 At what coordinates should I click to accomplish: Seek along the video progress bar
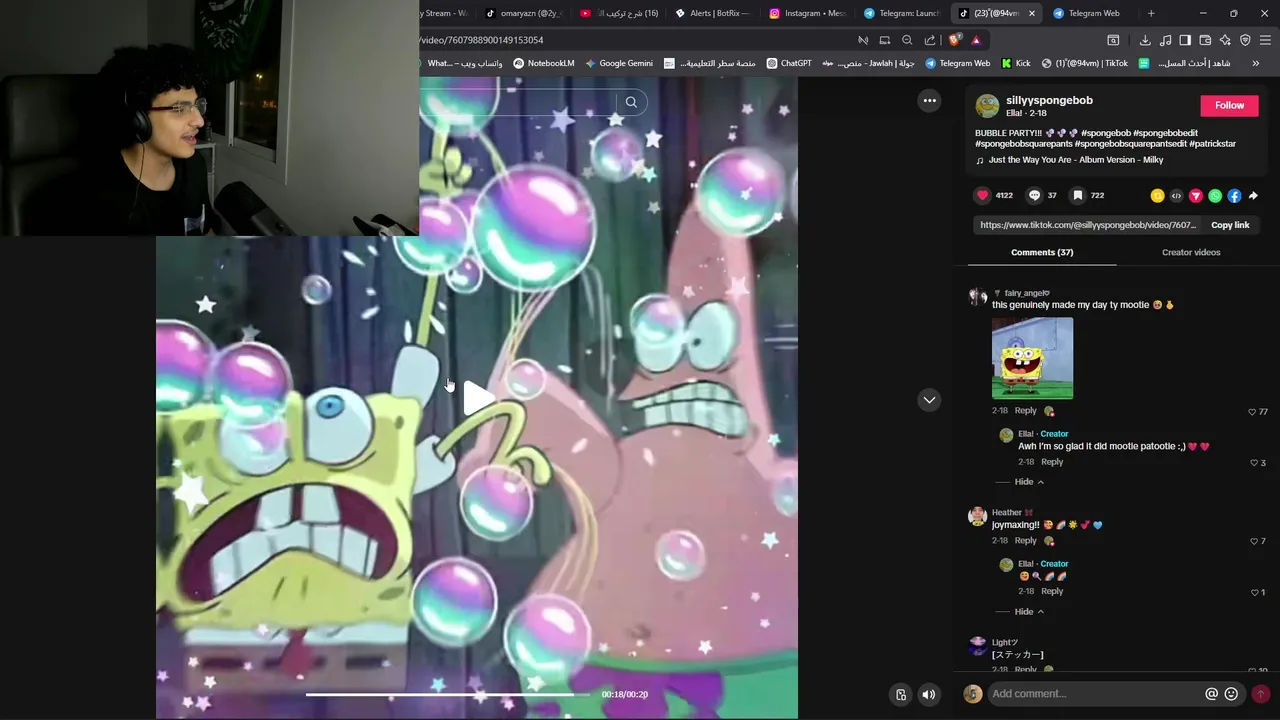pyautogui.click(x=448, y=694)
